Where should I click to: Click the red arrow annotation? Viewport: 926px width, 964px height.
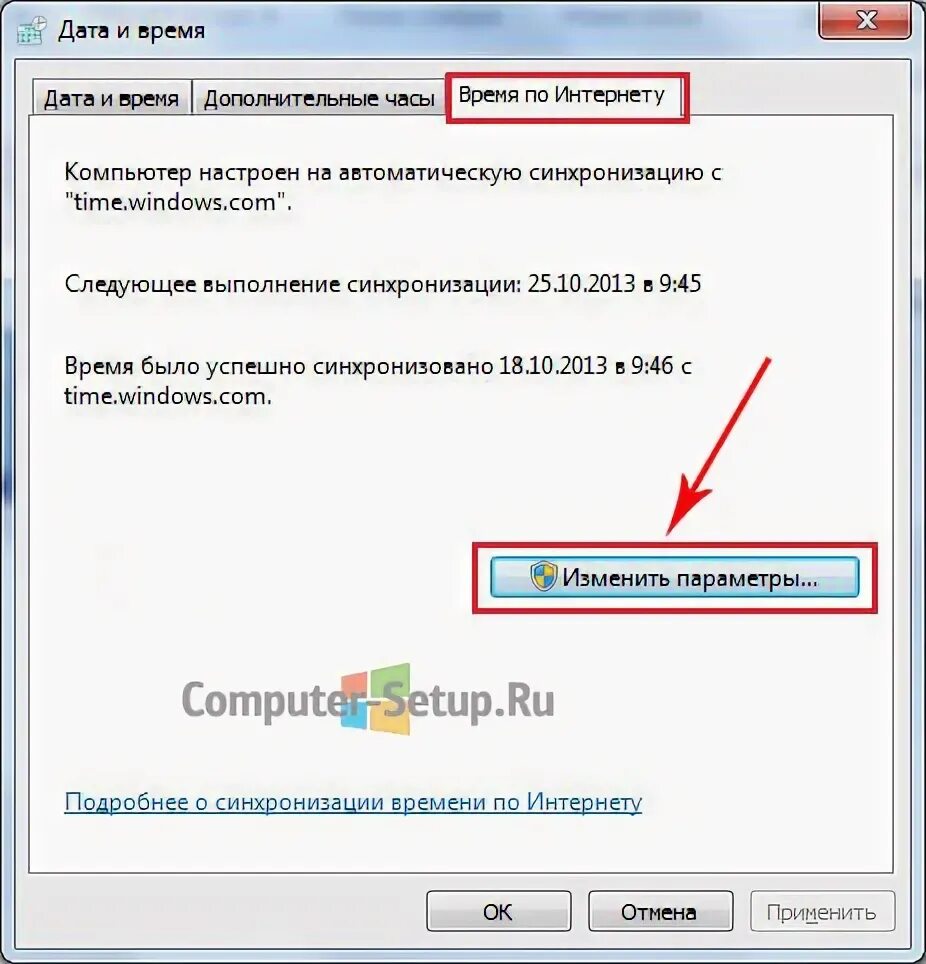click(x=718, y=446)
